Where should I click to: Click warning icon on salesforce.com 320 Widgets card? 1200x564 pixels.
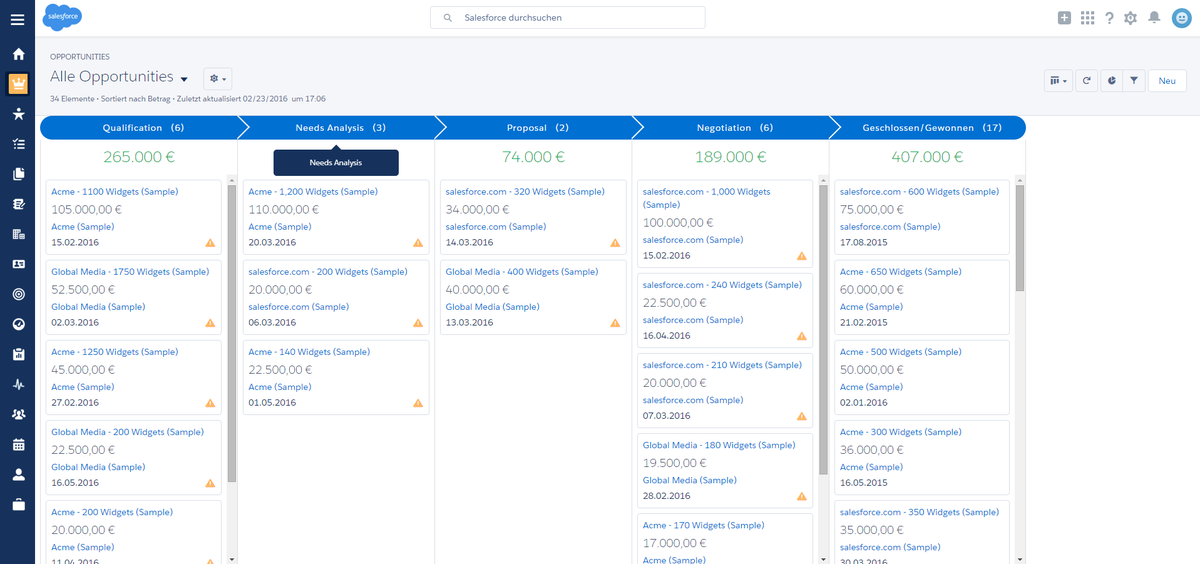[615, 243]
